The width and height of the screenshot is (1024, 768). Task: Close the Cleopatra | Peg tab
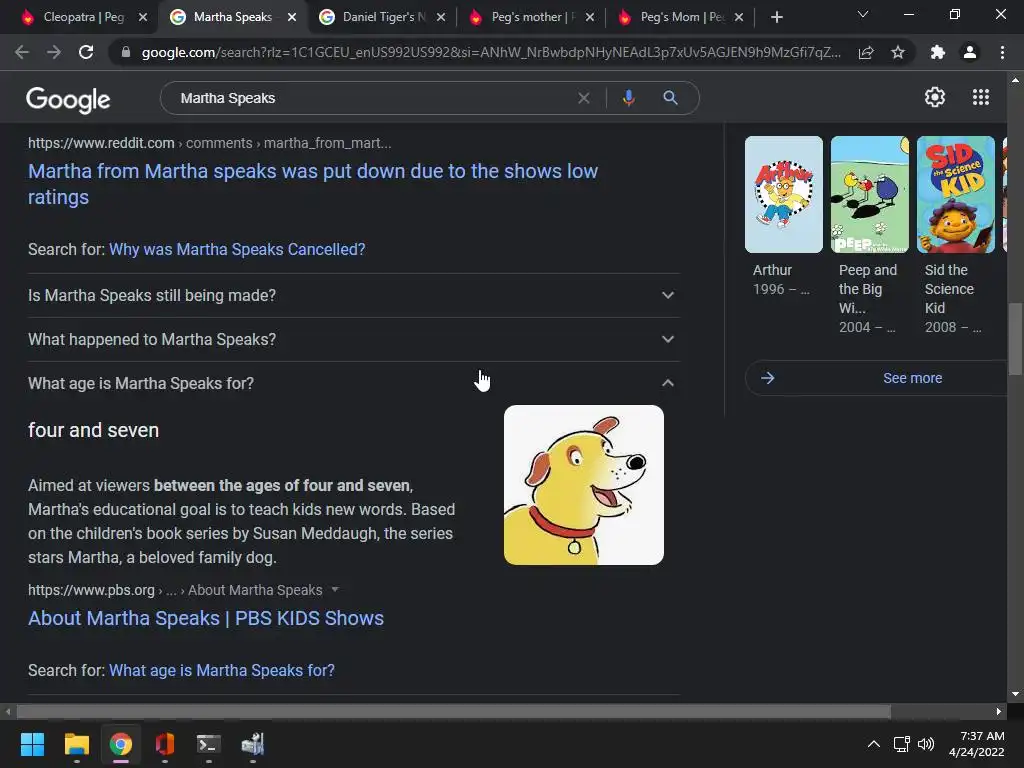tap(143, 17)
